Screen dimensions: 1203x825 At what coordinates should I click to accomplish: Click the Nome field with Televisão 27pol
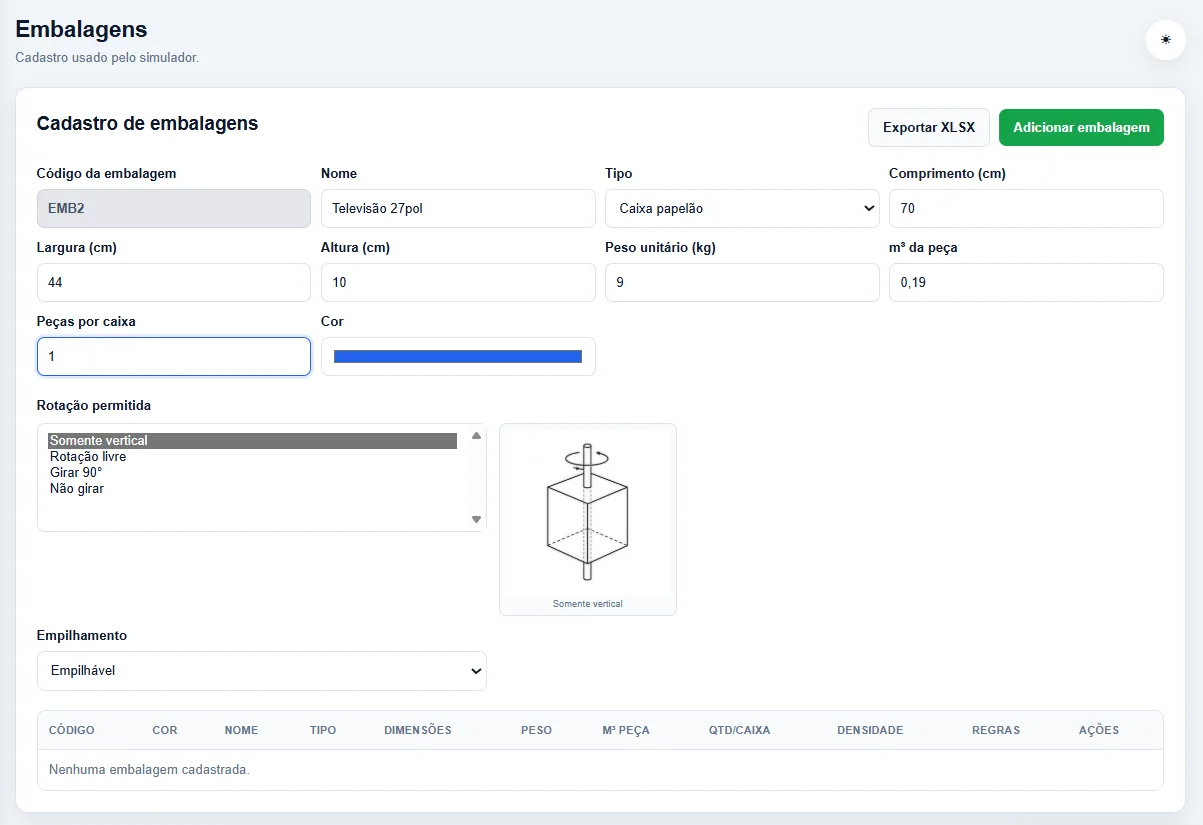(458, 209)
